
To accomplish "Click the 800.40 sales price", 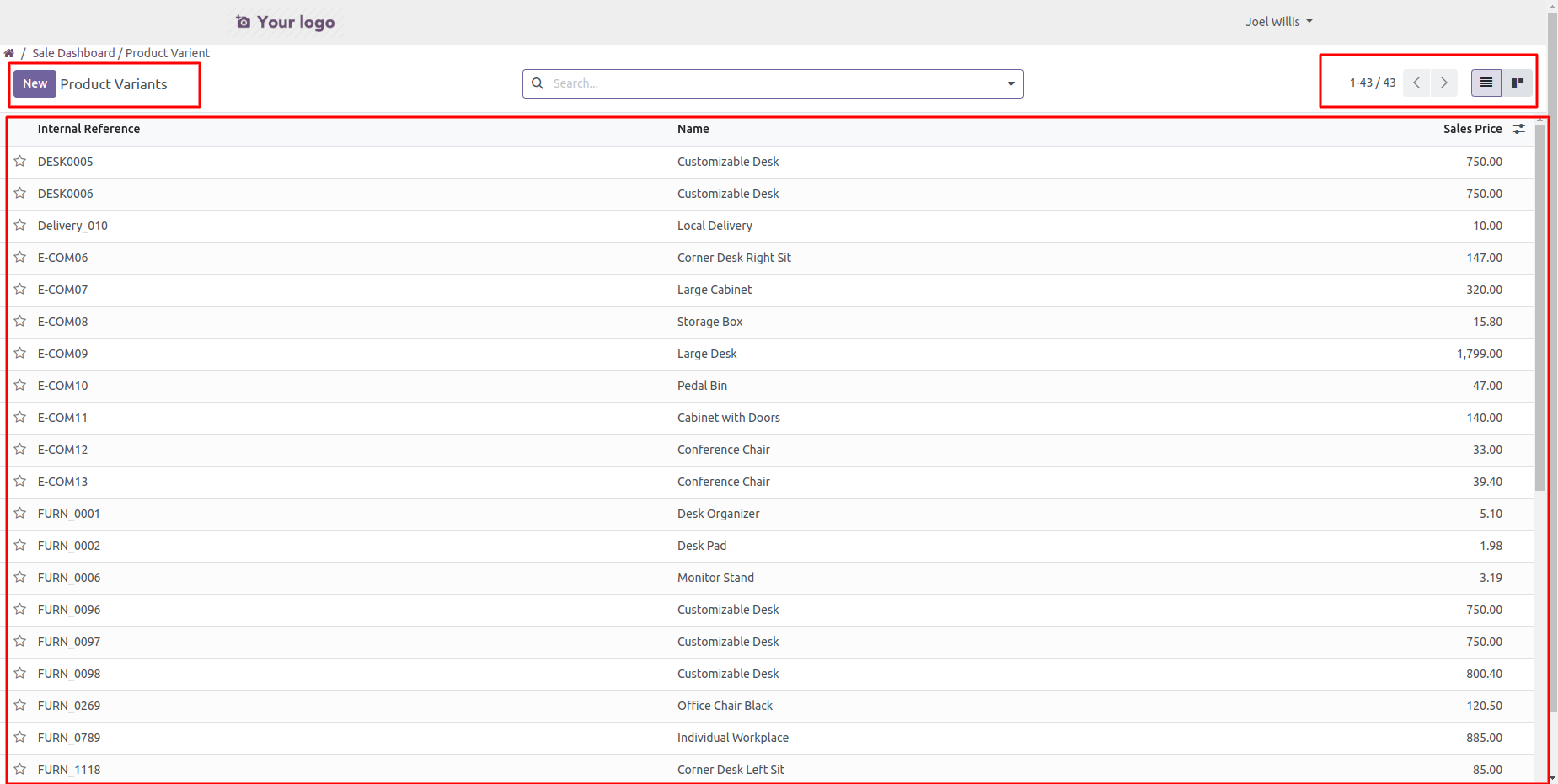I will point(1484,674).
